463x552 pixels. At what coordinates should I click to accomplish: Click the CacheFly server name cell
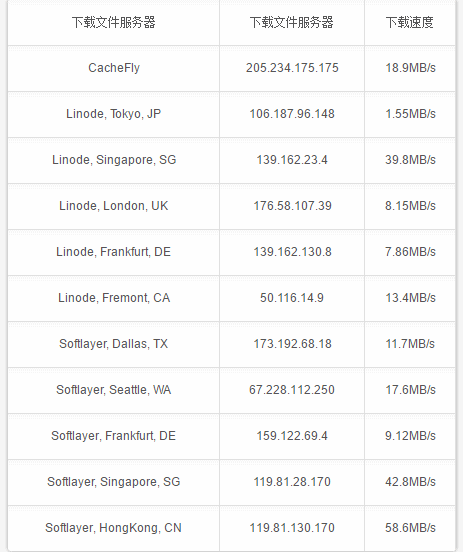(x=114, y=68)
